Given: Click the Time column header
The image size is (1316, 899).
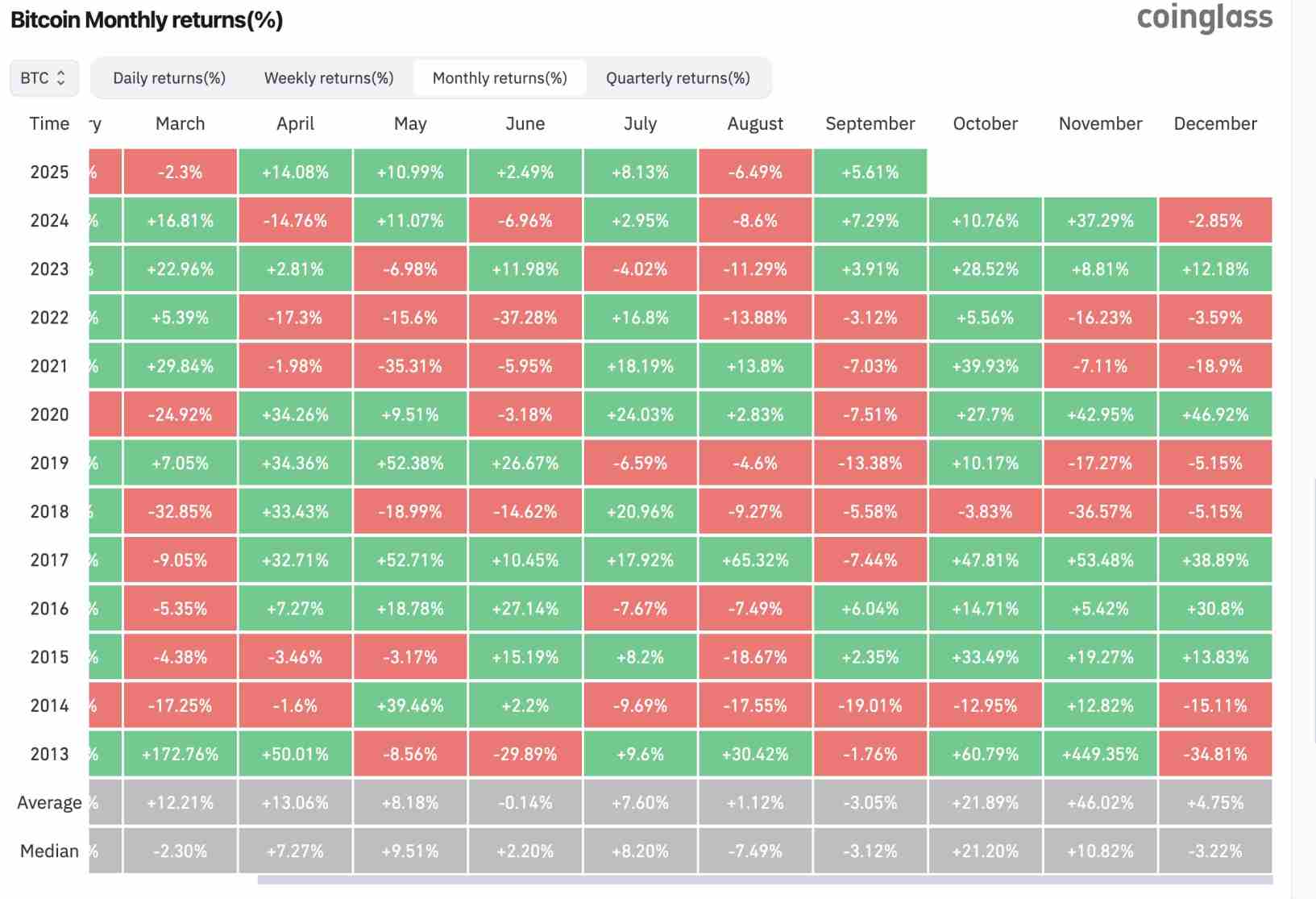Looking at the screenshot, I should [x=49, y=123].
